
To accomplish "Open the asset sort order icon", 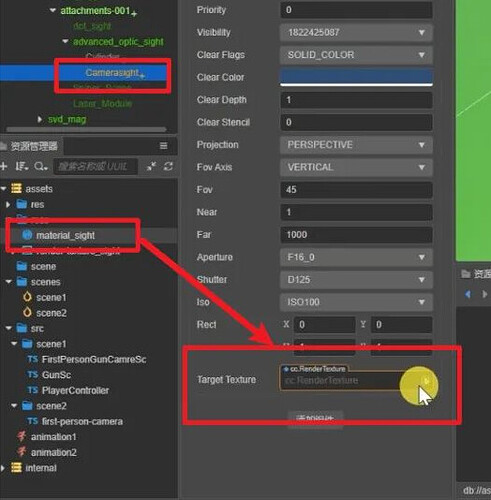I will coord(22,166).
